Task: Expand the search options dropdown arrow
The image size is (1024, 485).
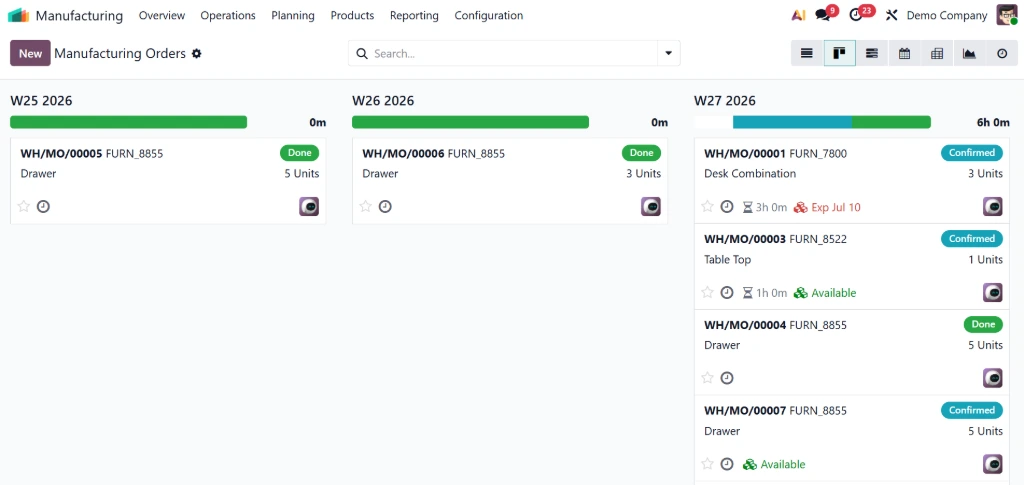Action: pyautogui.click(x=669, y=54)
